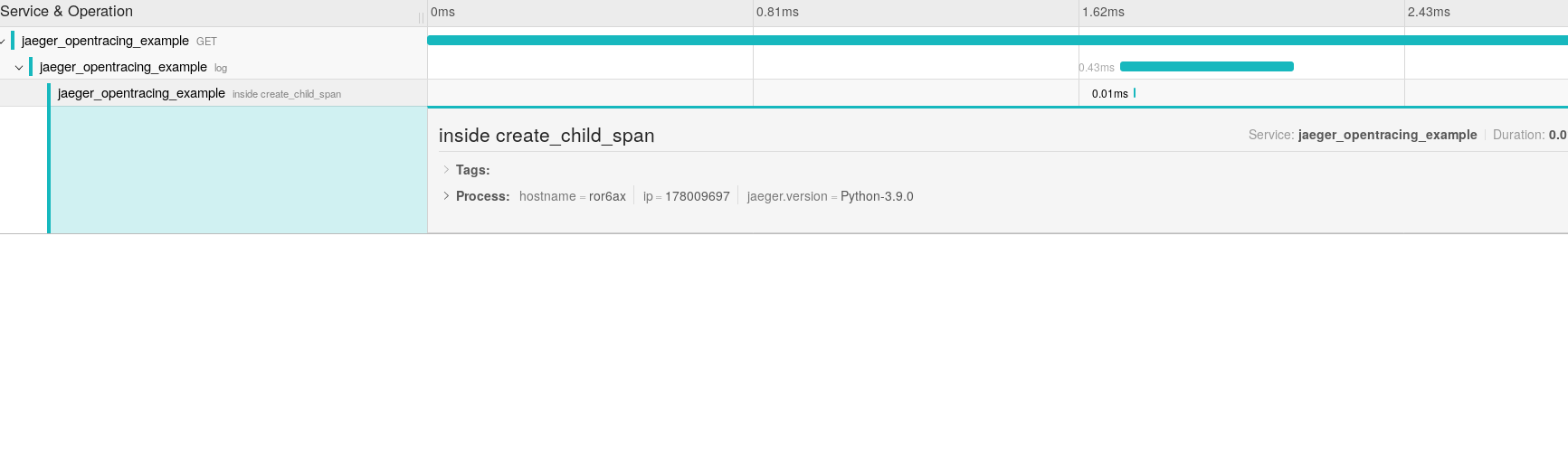Collapse the jaeger_opentracing_example GET root span

point(3,41)
